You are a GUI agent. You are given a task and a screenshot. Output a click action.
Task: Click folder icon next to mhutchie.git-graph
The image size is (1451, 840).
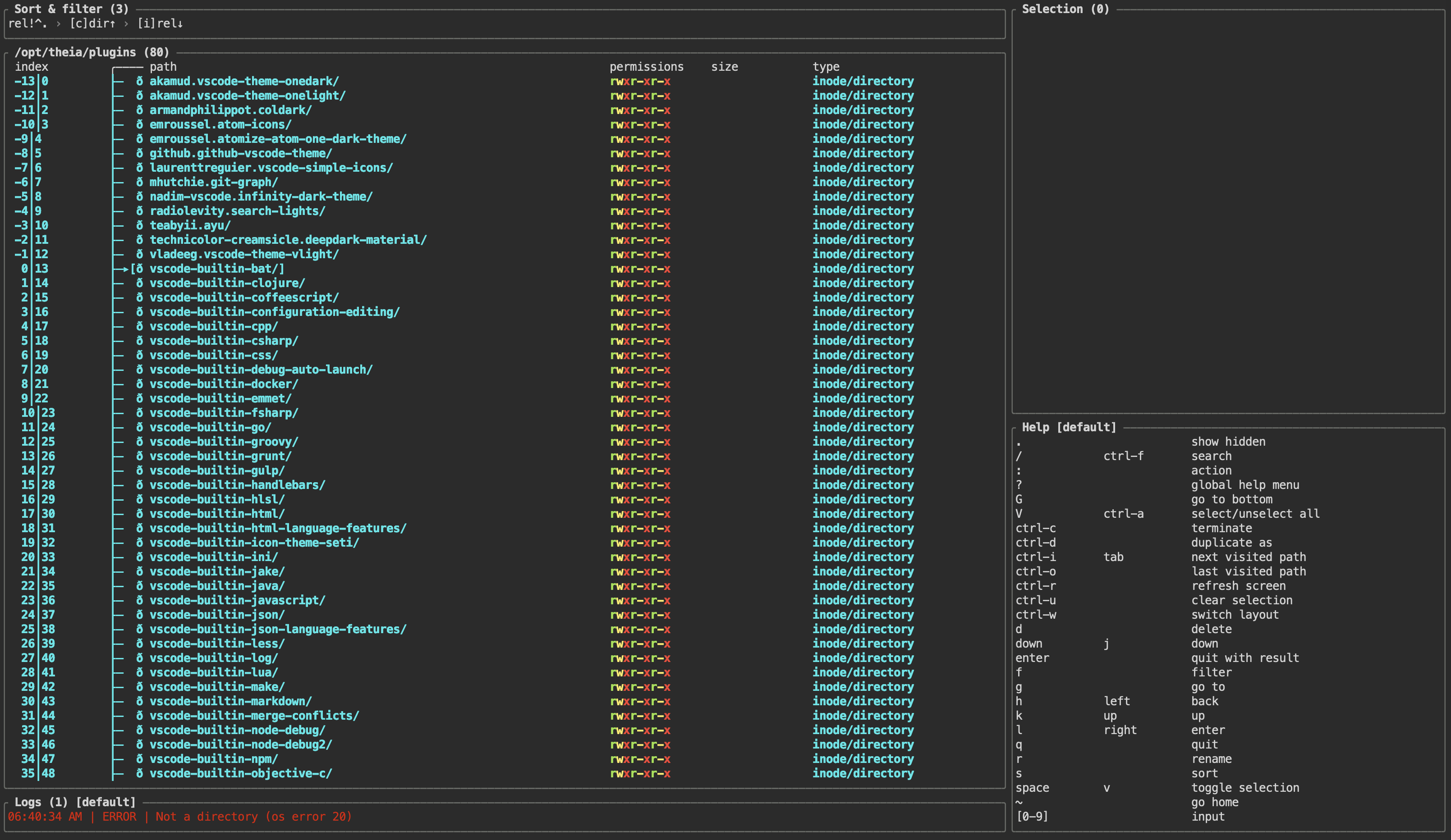coord(139,183)
